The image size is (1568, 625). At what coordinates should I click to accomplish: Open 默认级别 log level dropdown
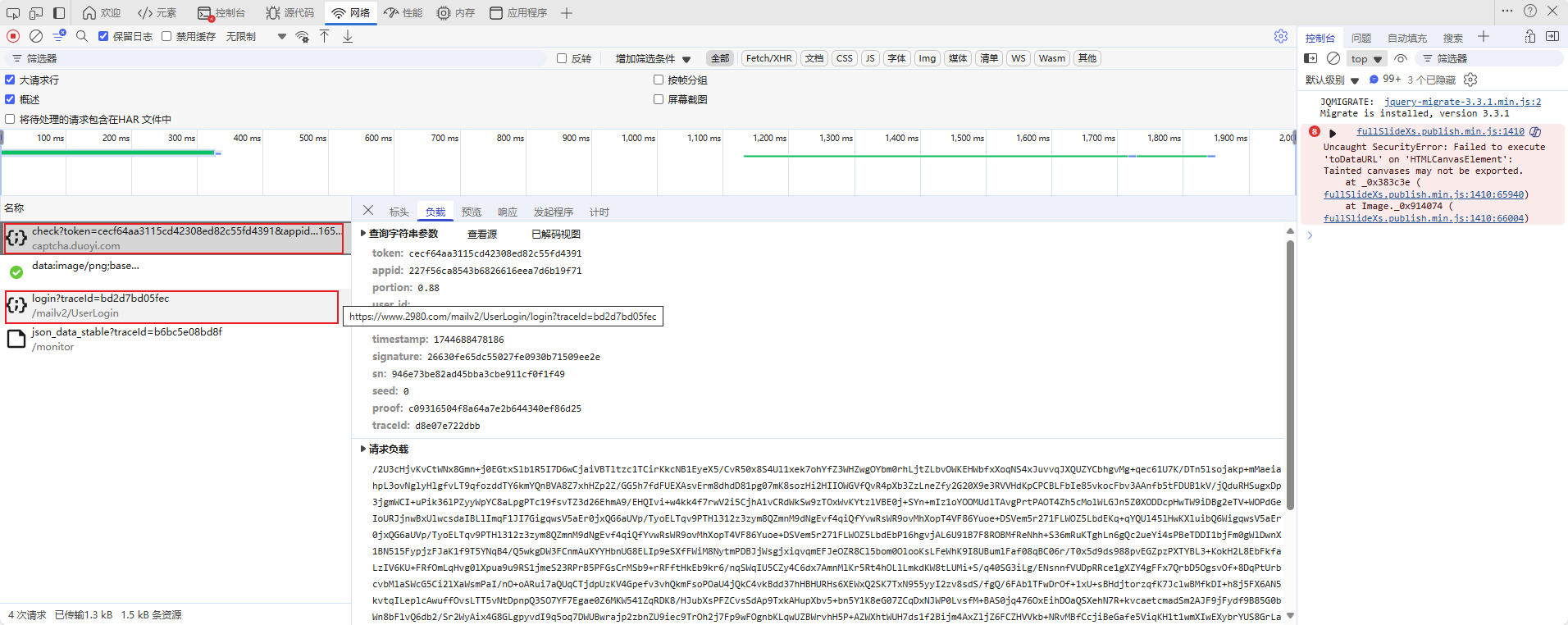[1333, 80]
